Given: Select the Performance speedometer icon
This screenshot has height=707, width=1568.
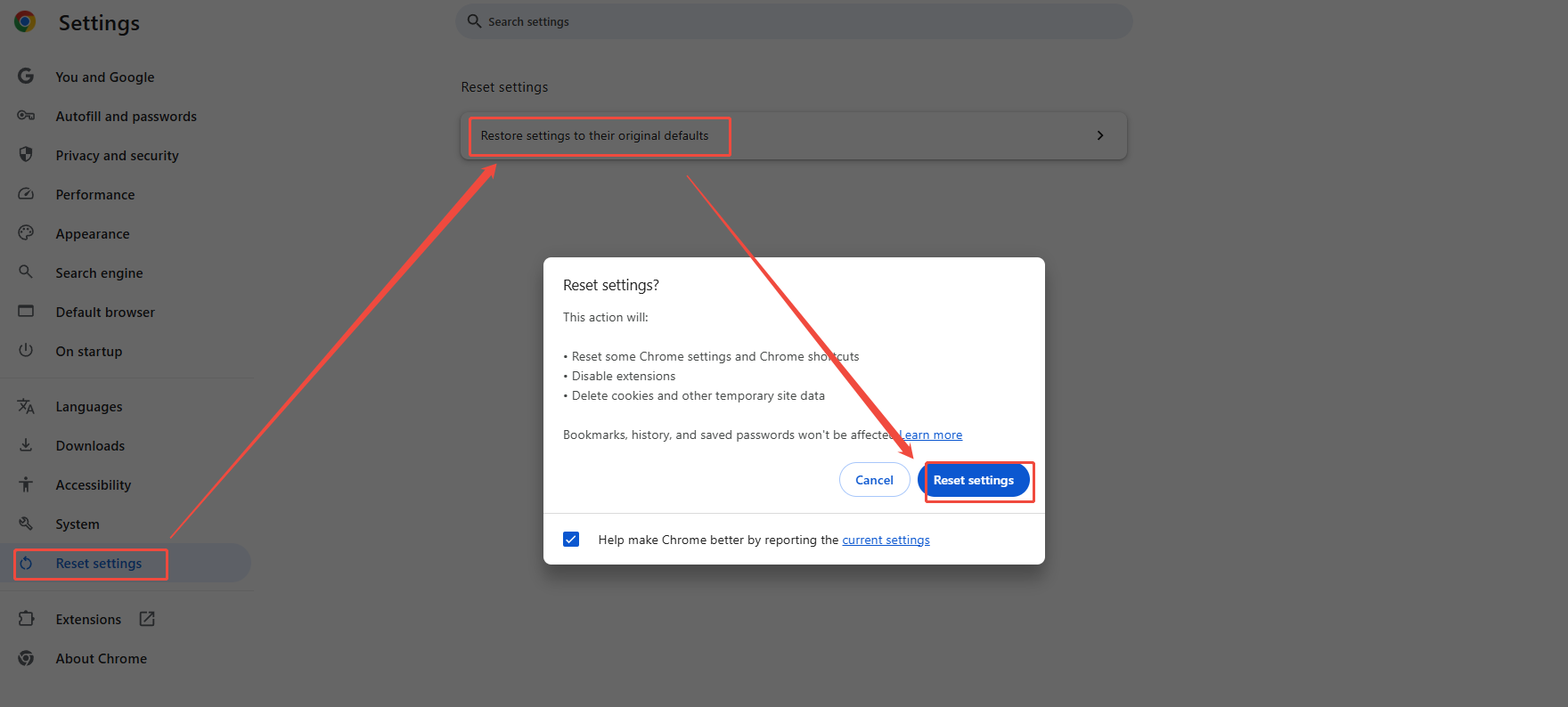Looking at the screenshot, I should pyautogui.click(x=26, y=194).
